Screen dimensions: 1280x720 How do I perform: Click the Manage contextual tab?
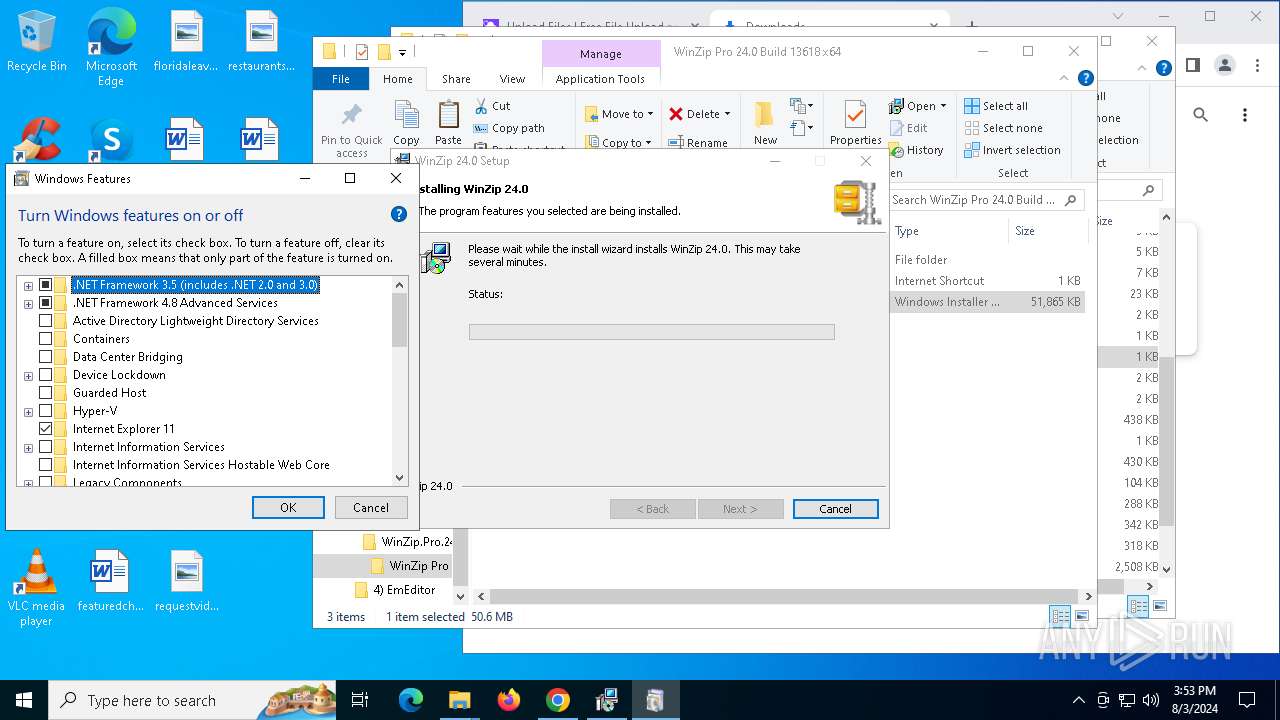601,54
